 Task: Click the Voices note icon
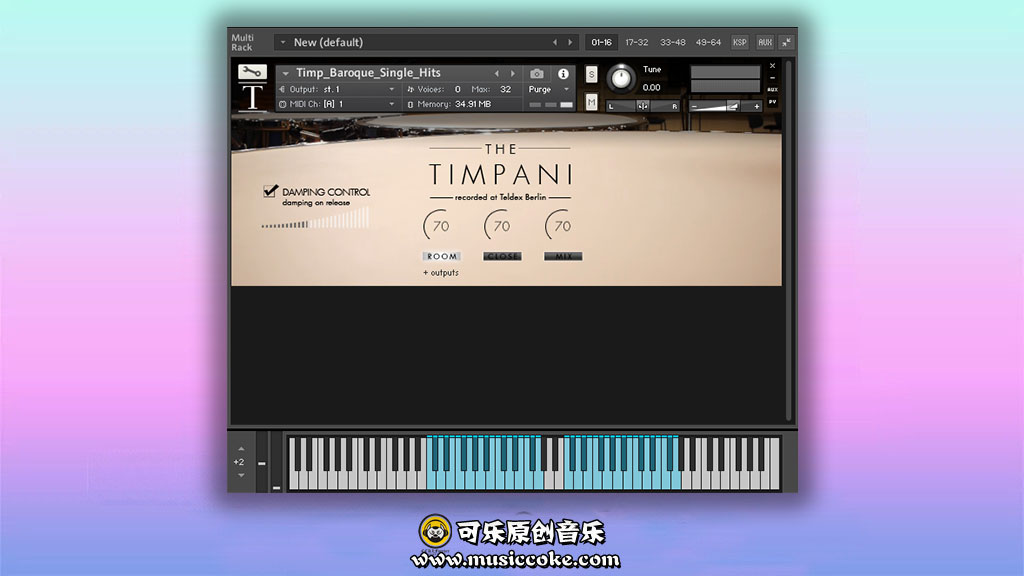pos(410,89)
